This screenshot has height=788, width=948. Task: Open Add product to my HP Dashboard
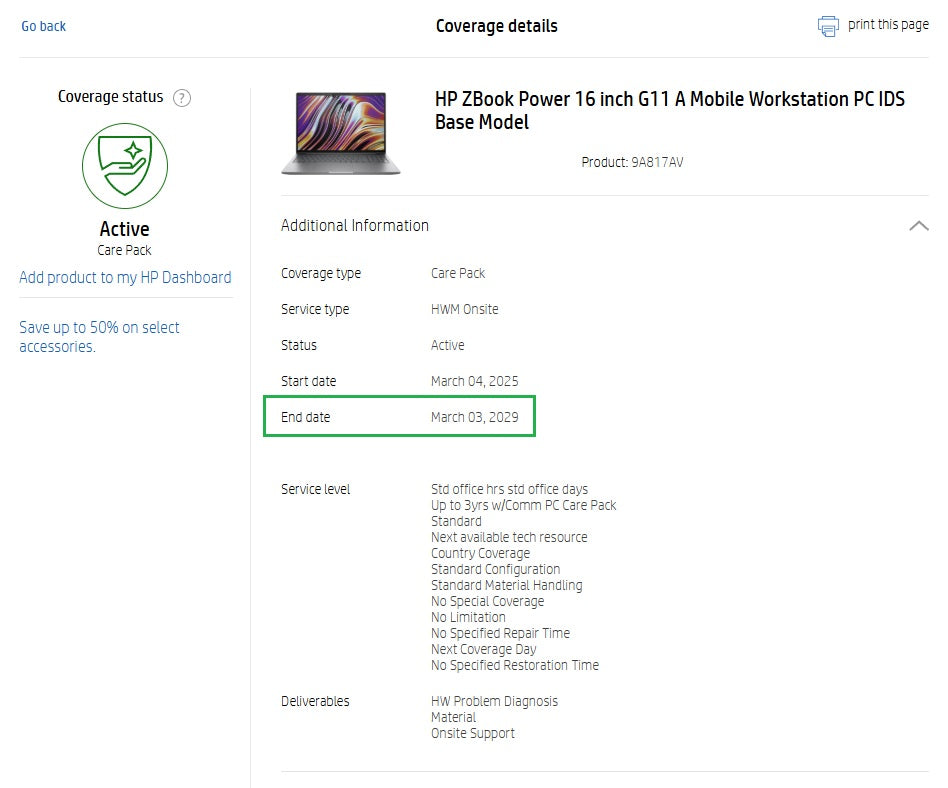[x=125, y=277]
